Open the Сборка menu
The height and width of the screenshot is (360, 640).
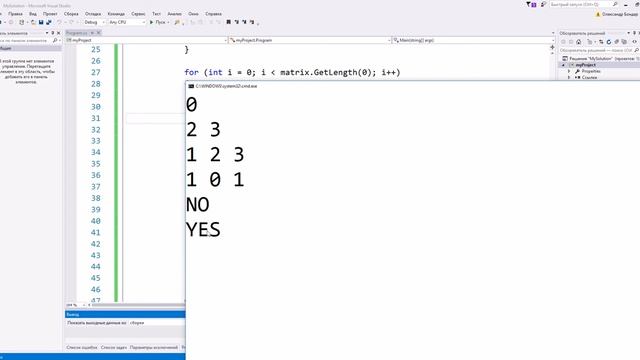click(x=71, y=14)
